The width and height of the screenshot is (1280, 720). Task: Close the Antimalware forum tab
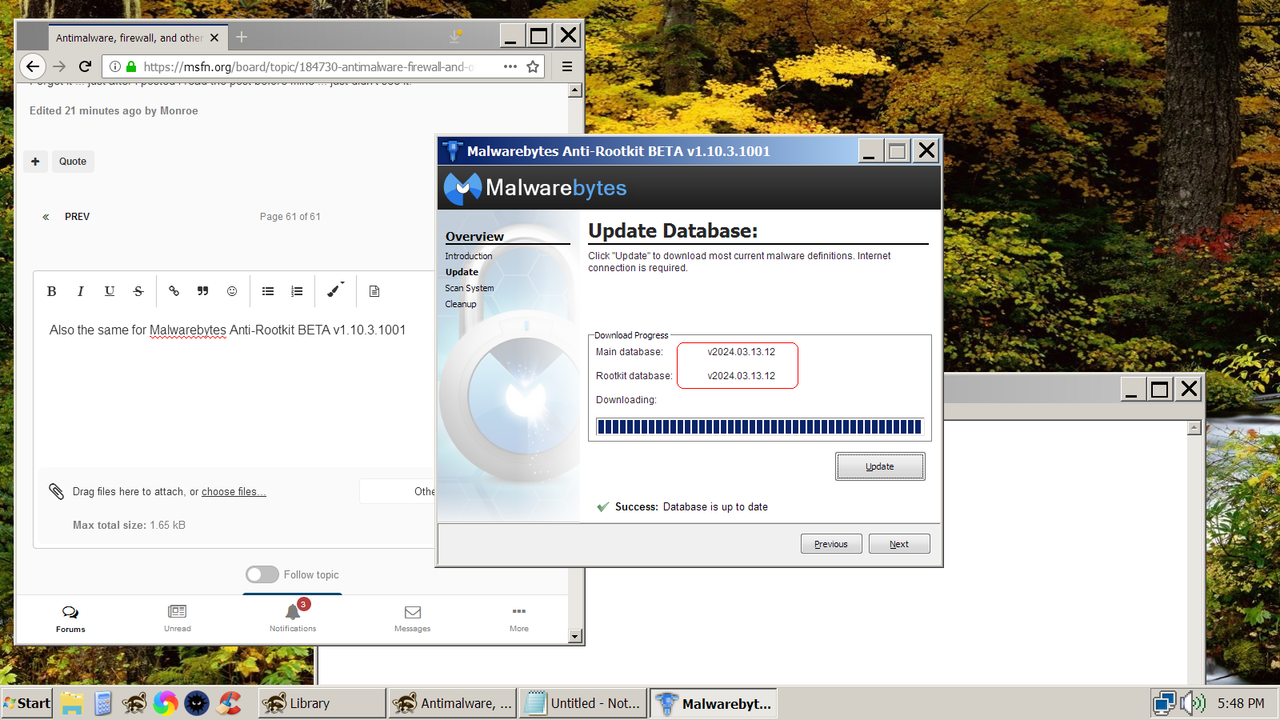(x=214, y=38)
